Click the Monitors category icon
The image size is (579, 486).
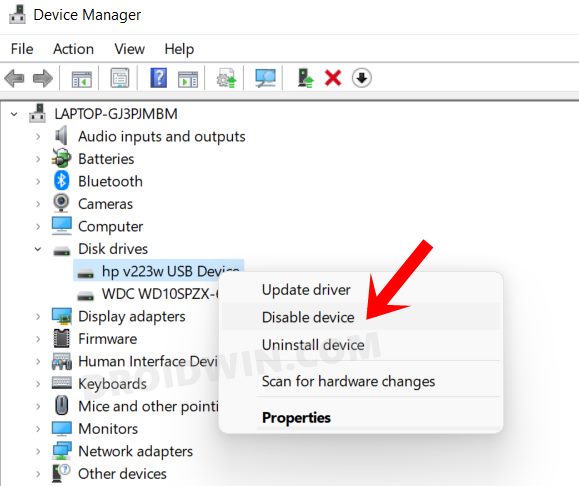tap(62, 428)
